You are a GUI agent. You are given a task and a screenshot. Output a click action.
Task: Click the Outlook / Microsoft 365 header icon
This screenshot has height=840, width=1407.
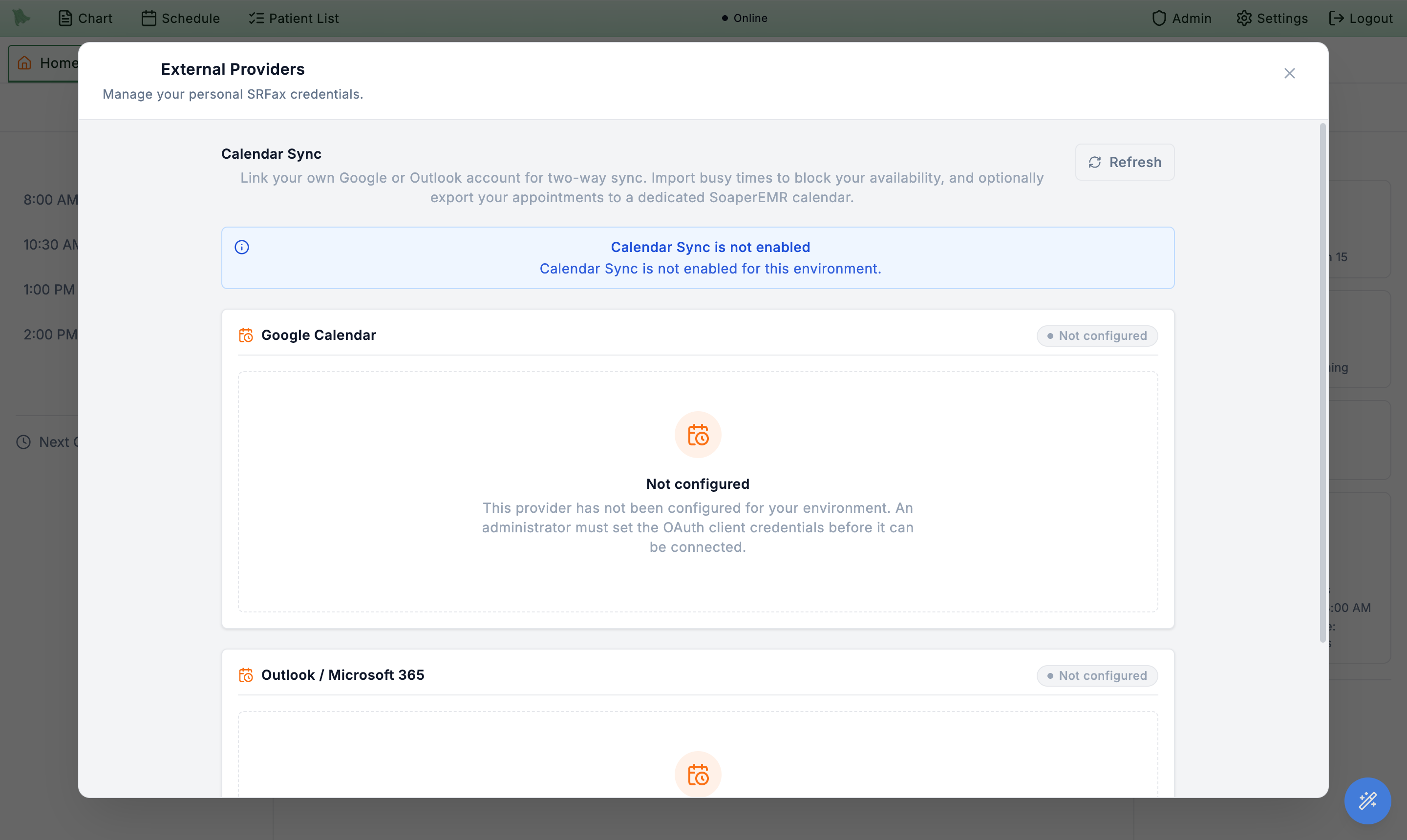point(246,675)
